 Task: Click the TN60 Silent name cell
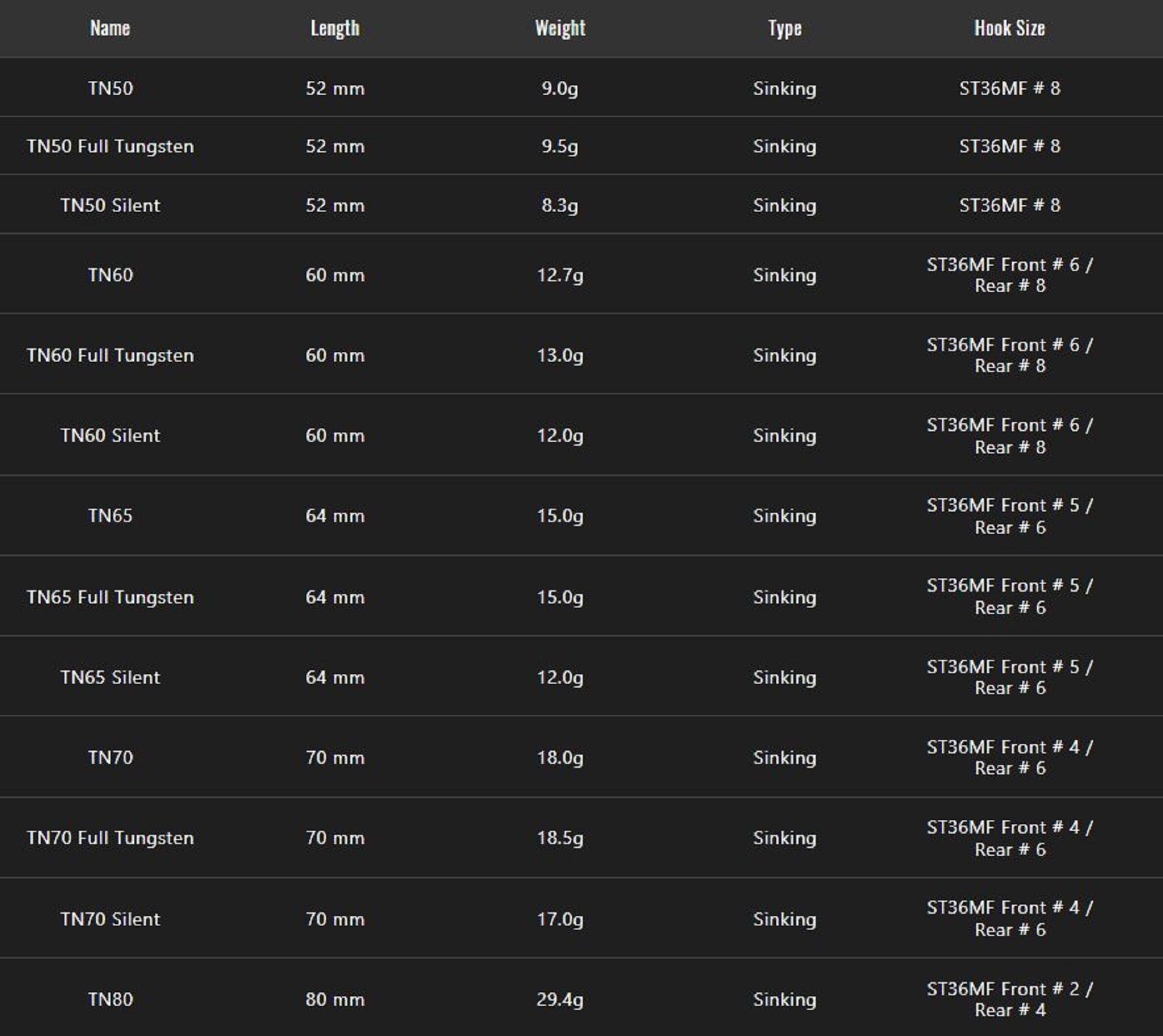click(x=110, y=435)
